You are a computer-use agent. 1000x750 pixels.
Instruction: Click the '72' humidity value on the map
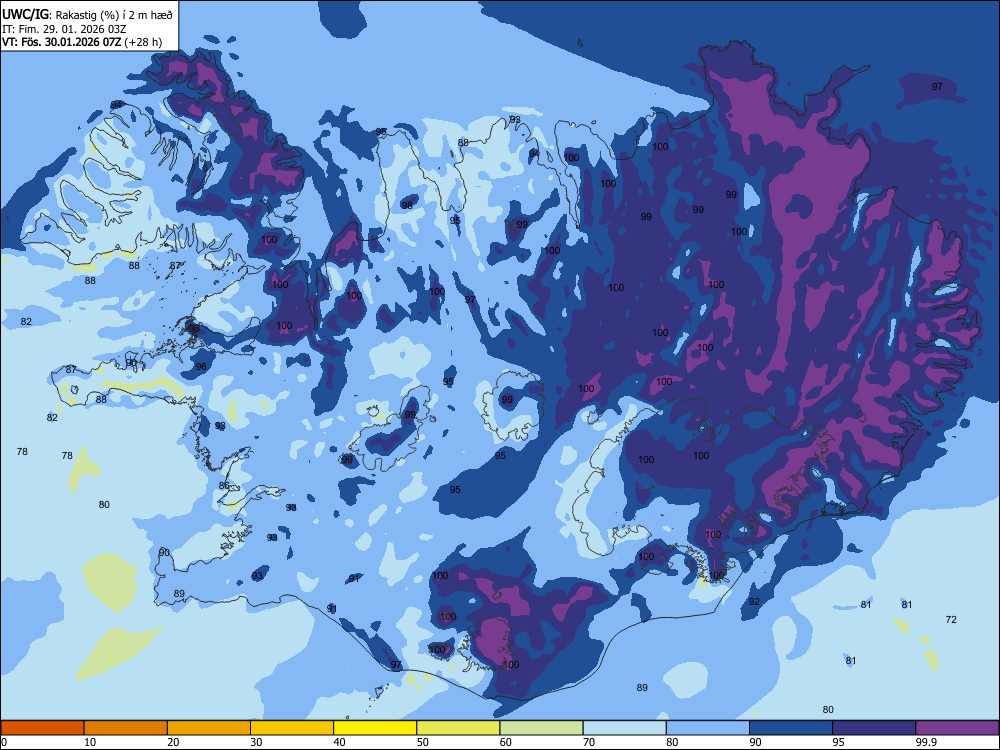tap(951, 619)
